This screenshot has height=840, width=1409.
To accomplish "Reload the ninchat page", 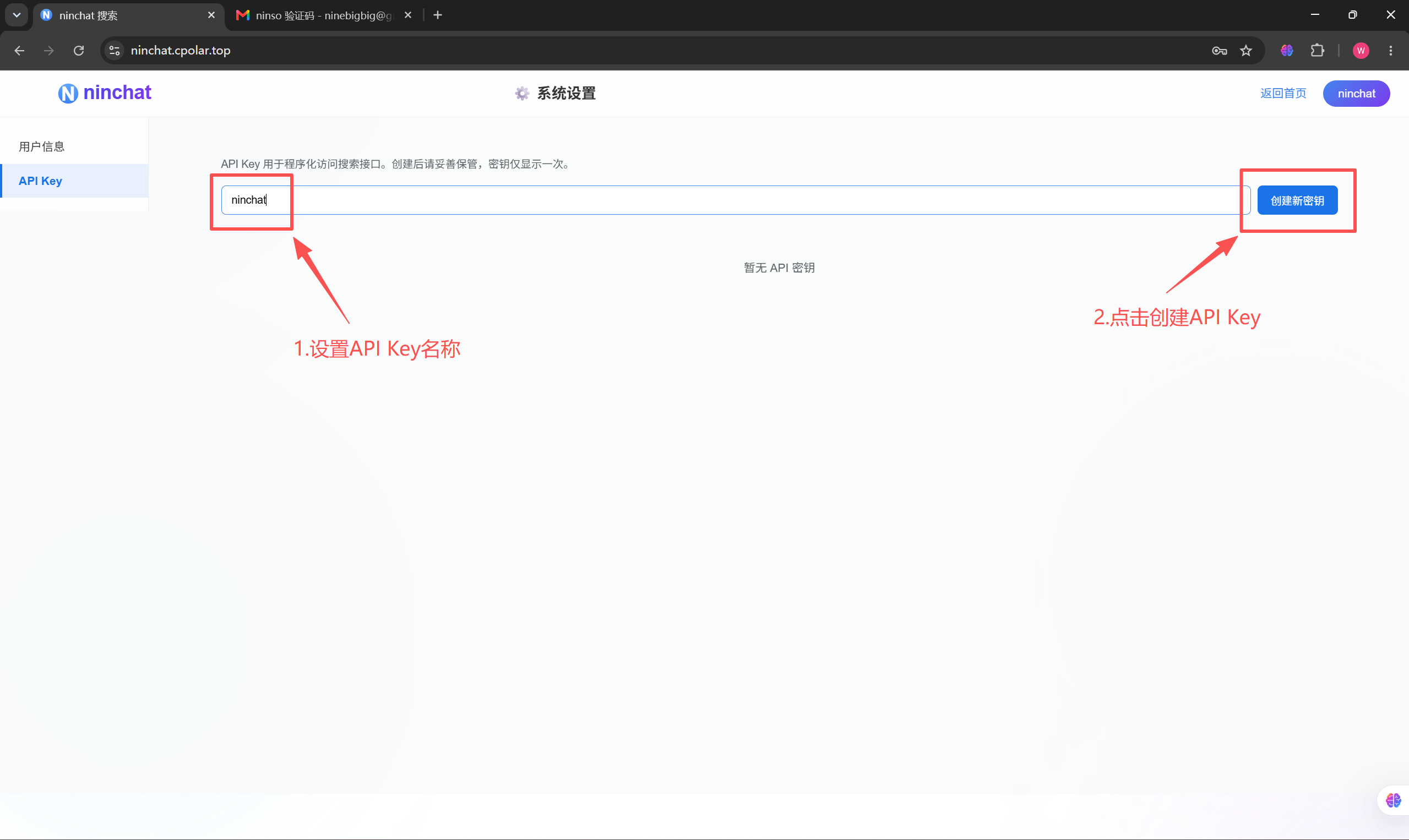I will [79, 51].
